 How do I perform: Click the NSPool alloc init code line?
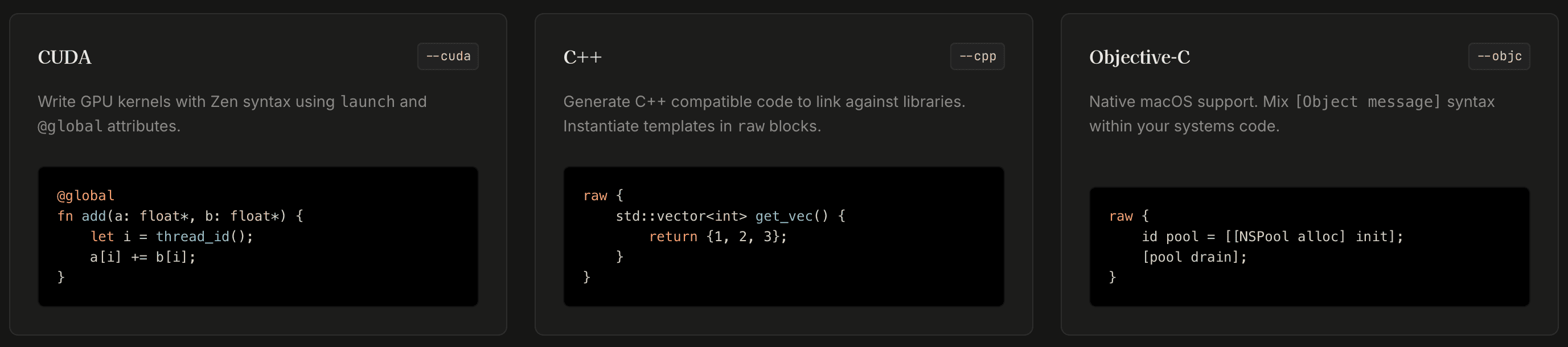click(1273, 237)
